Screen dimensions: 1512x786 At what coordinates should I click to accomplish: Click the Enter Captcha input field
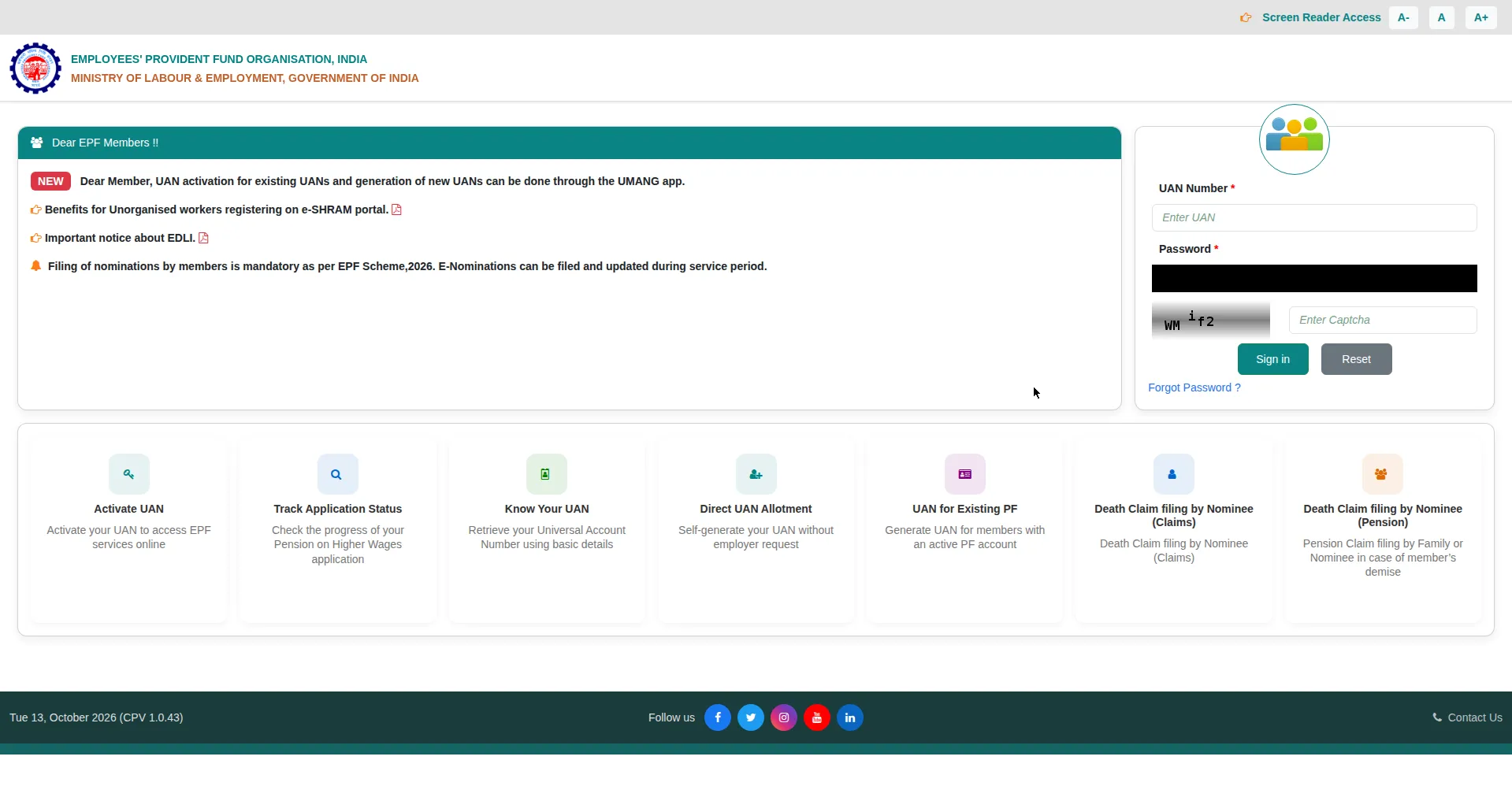[x=1383, y=321]
